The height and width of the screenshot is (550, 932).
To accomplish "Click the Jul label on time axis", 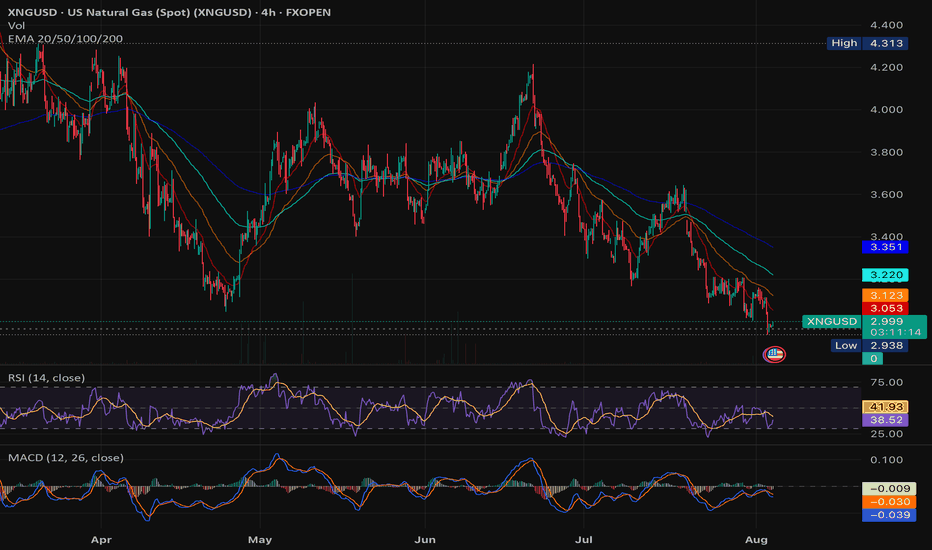I will click(584, 540).
